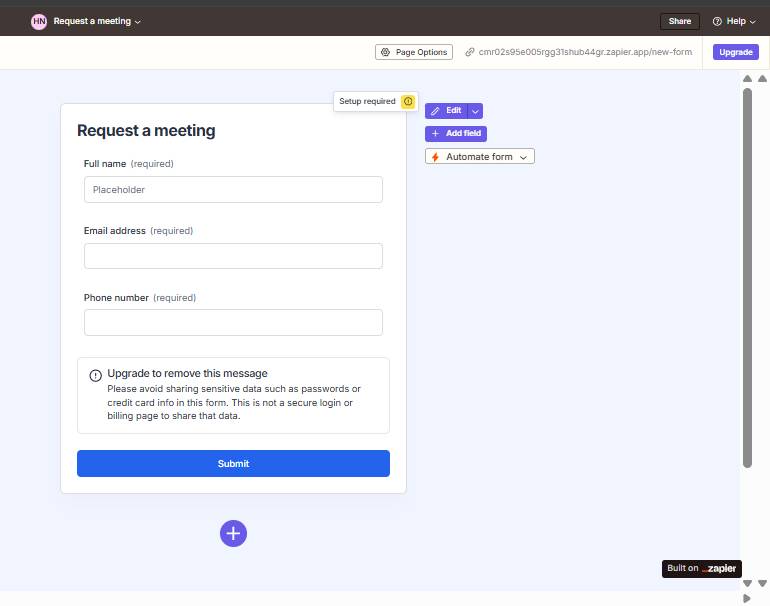
Task: Click the help question mark icon
Action: click(717, 21)
